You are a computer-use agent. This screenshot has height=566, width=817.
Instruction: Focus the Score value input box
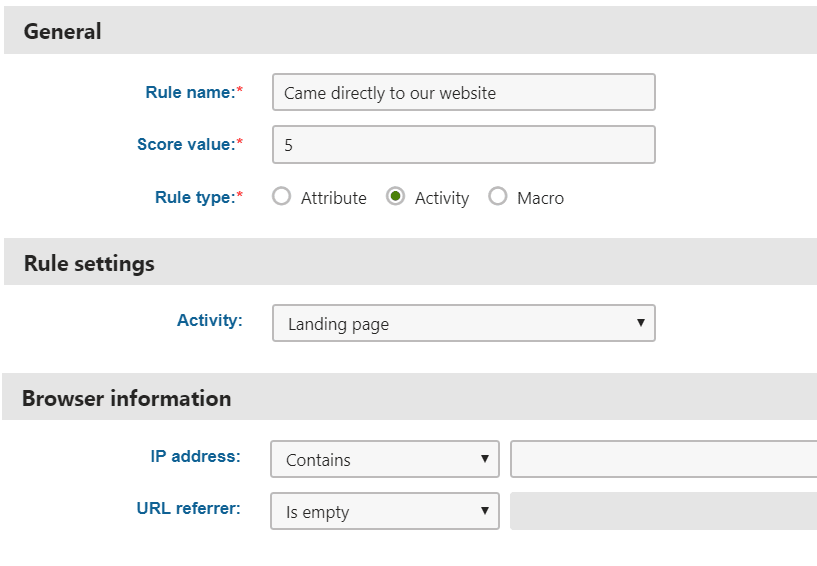464,144
